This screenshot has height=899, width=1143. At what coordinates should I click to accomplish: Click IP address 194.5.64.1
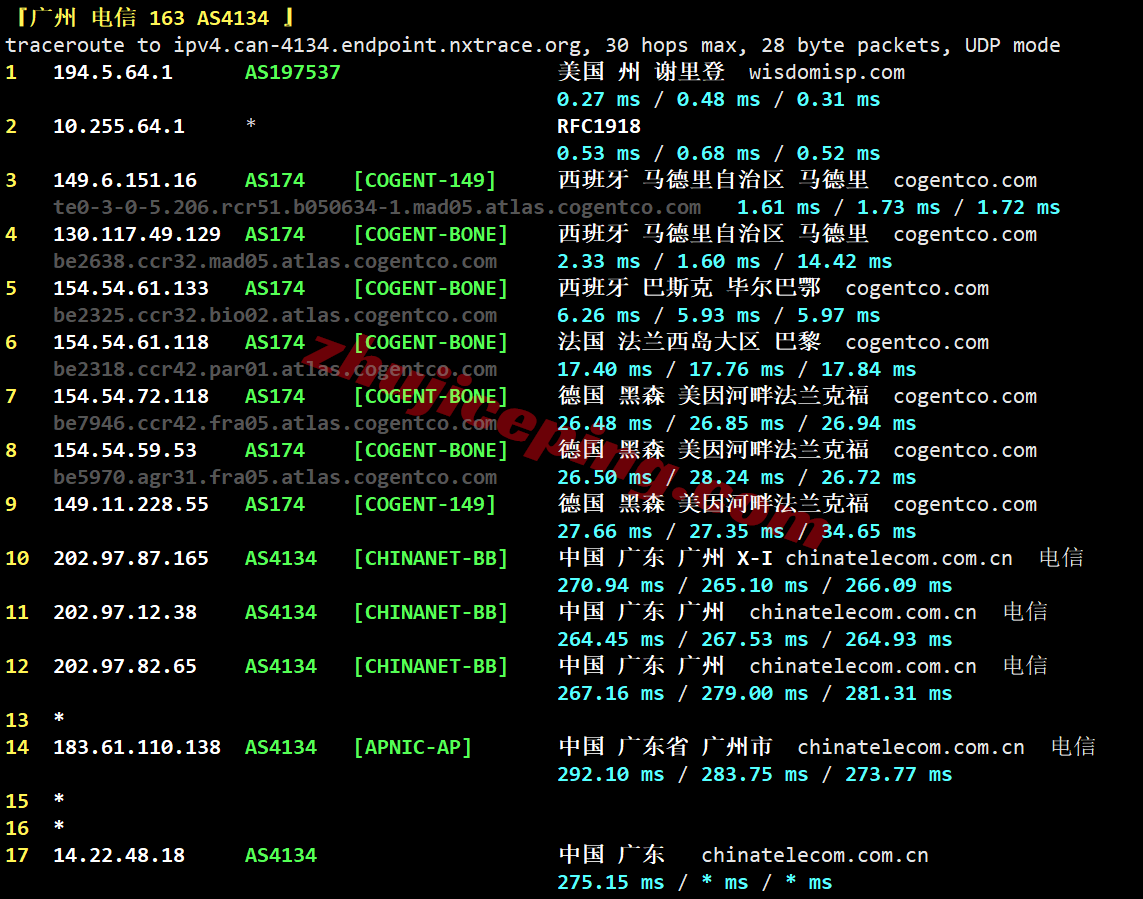click(113, 72)
